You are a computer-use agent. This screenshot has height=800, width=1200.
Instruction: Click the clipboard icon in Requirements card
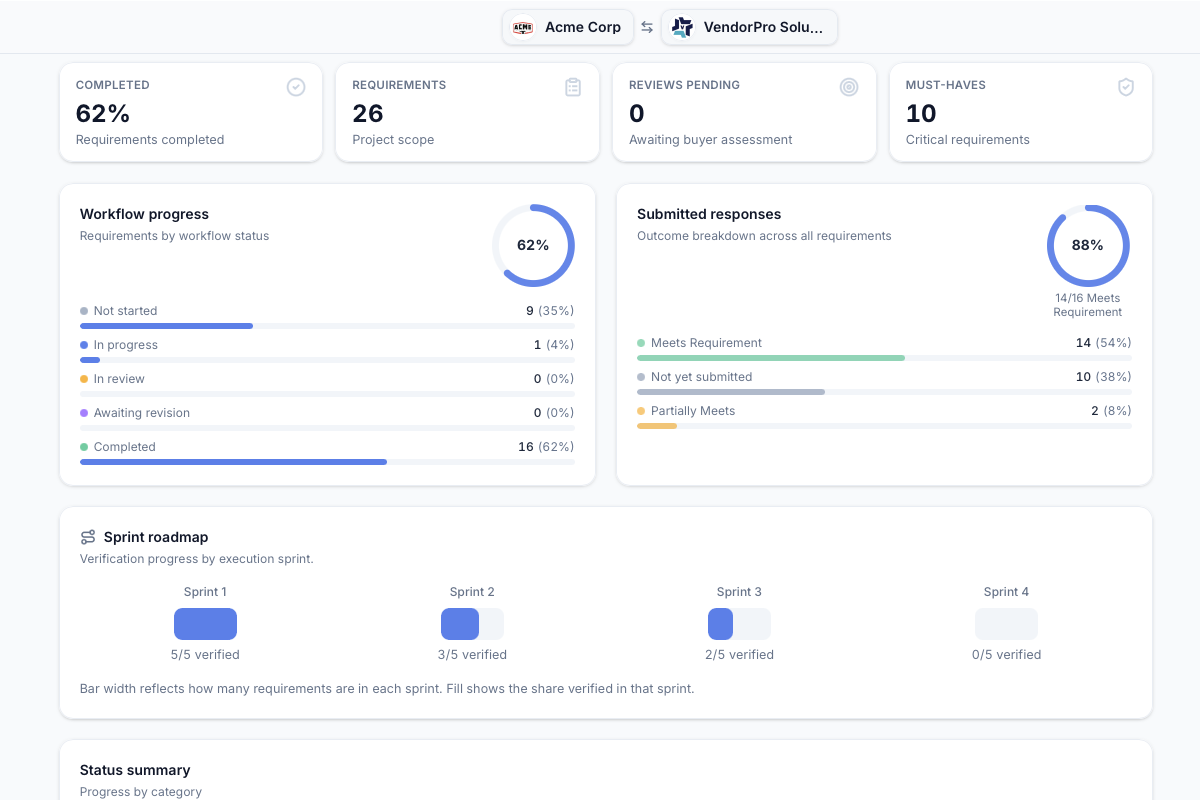point(573,87)
